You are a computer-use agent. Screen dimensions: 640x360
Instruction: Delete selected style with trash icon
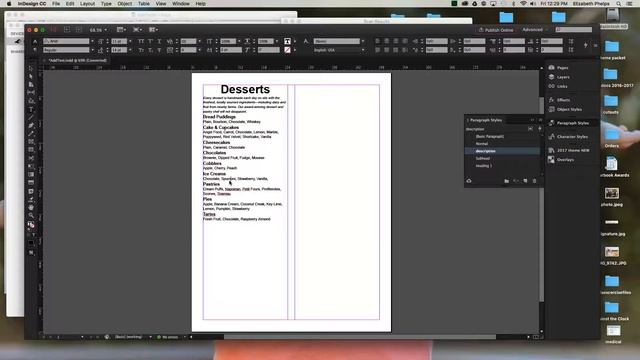coord(534,181)
